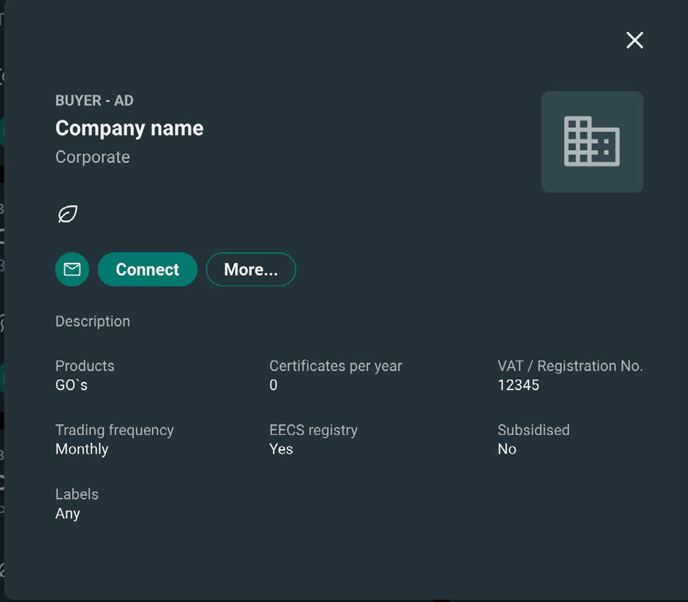The height and width of the screenshot is (602, 688).
Task: Click the Corporate company type text
Action: (x=93, y=157)
